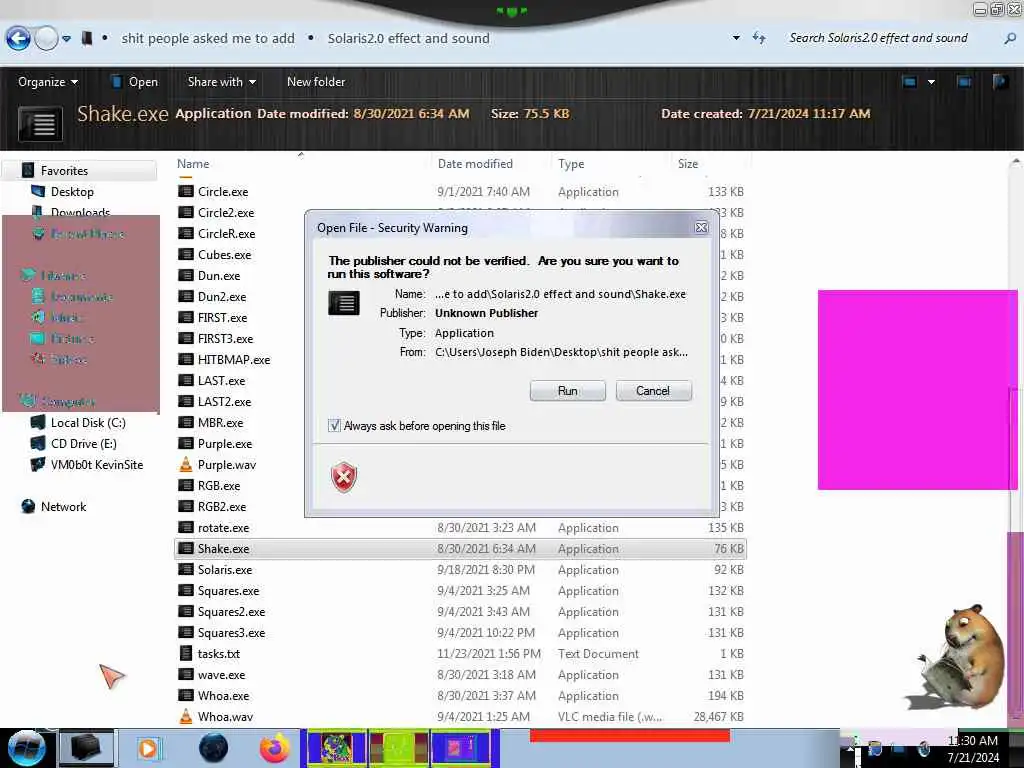Select Local Disk (C:) in the sidebar

tap(88, 423)
